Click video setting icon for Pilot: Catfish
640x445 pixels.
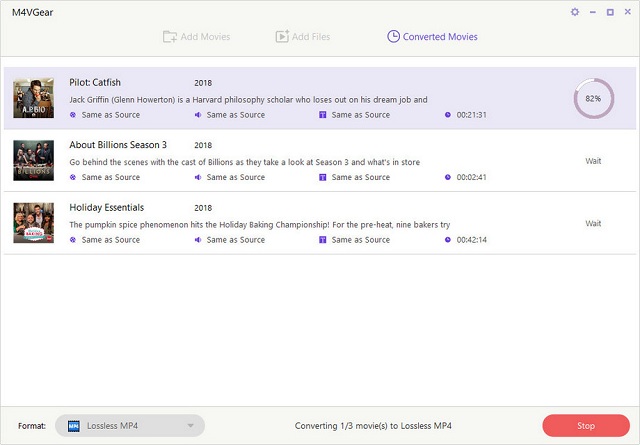(x=73, y=115)
